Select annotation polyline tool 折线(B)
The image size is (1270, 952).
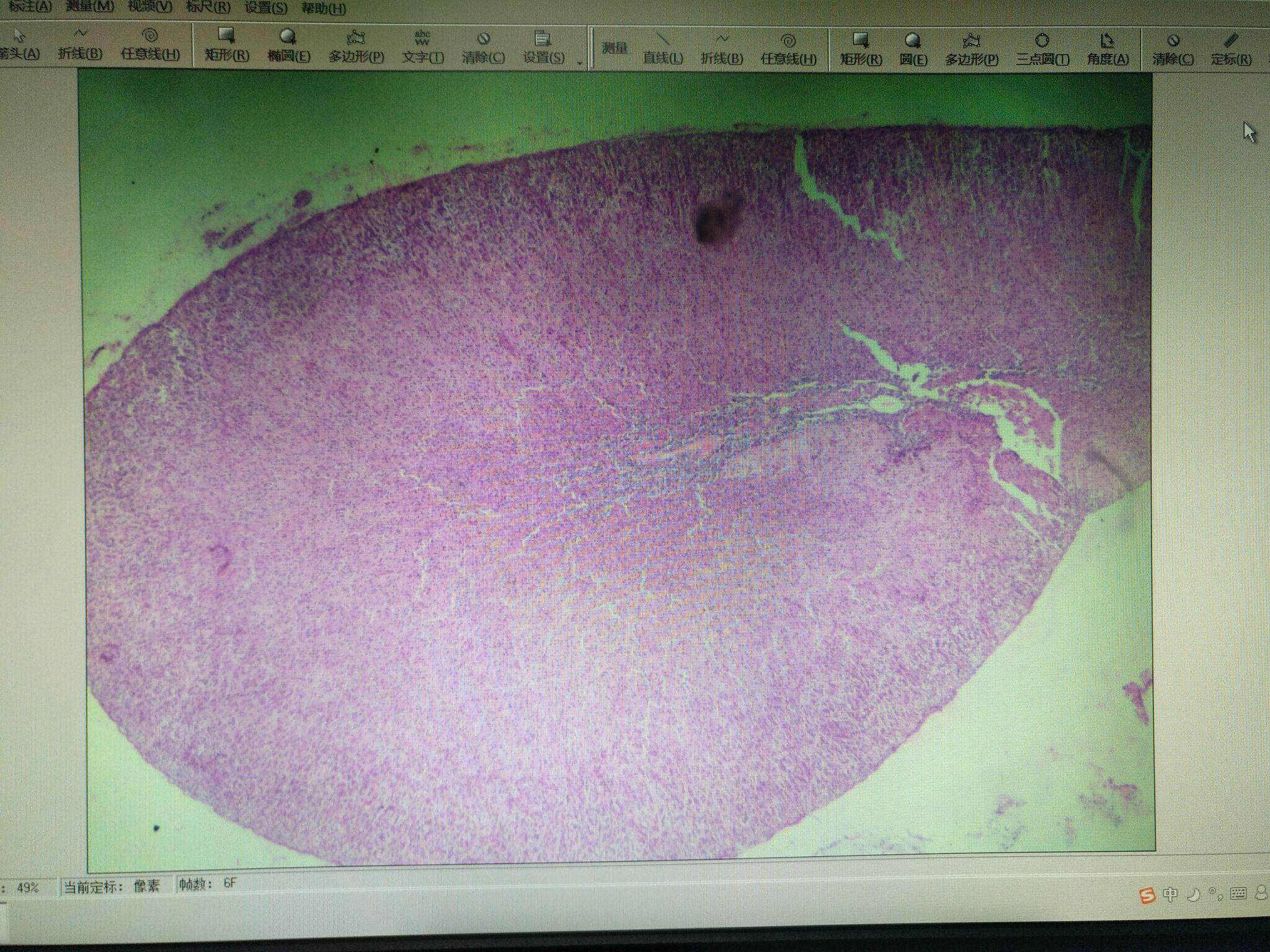point(80,43)
